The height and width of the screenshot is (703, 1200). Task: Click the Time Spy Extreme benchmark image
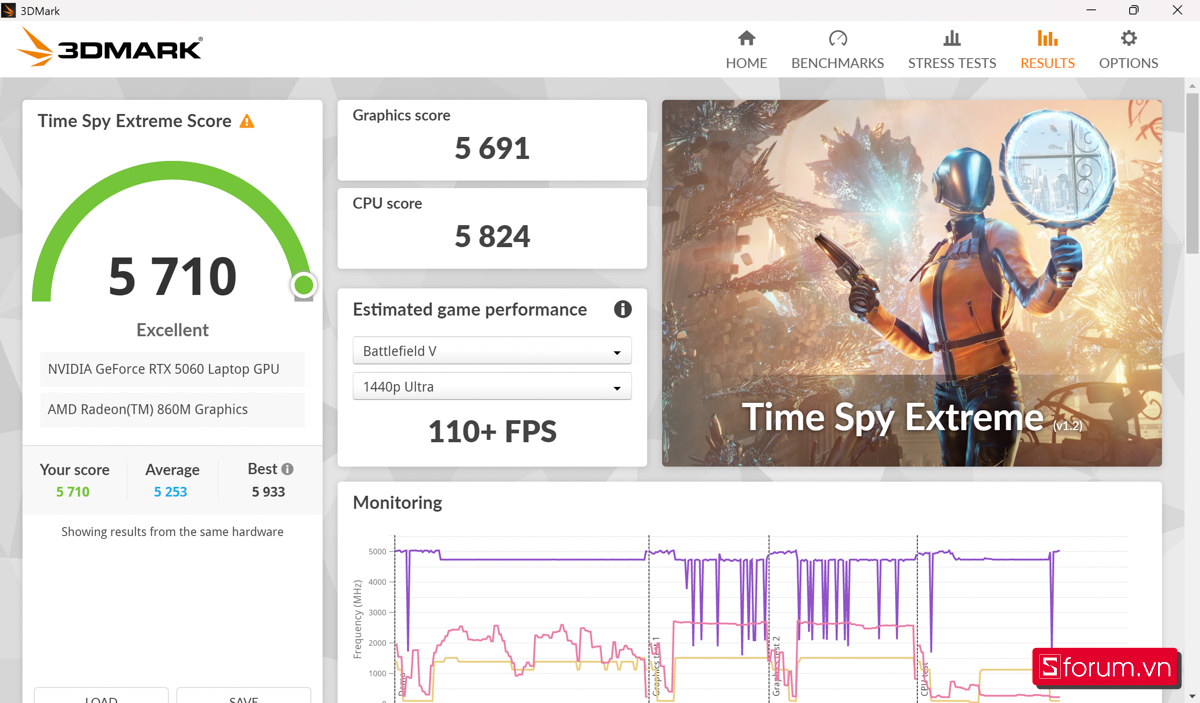point(912,283)
